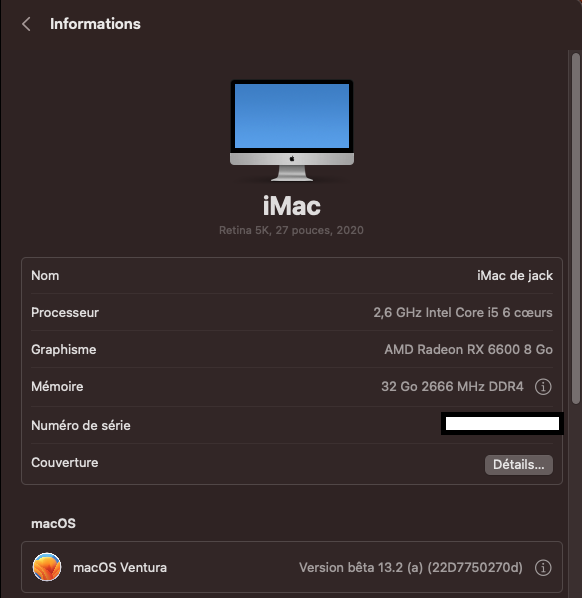Click the 'Nom' row label

point(45,276)
